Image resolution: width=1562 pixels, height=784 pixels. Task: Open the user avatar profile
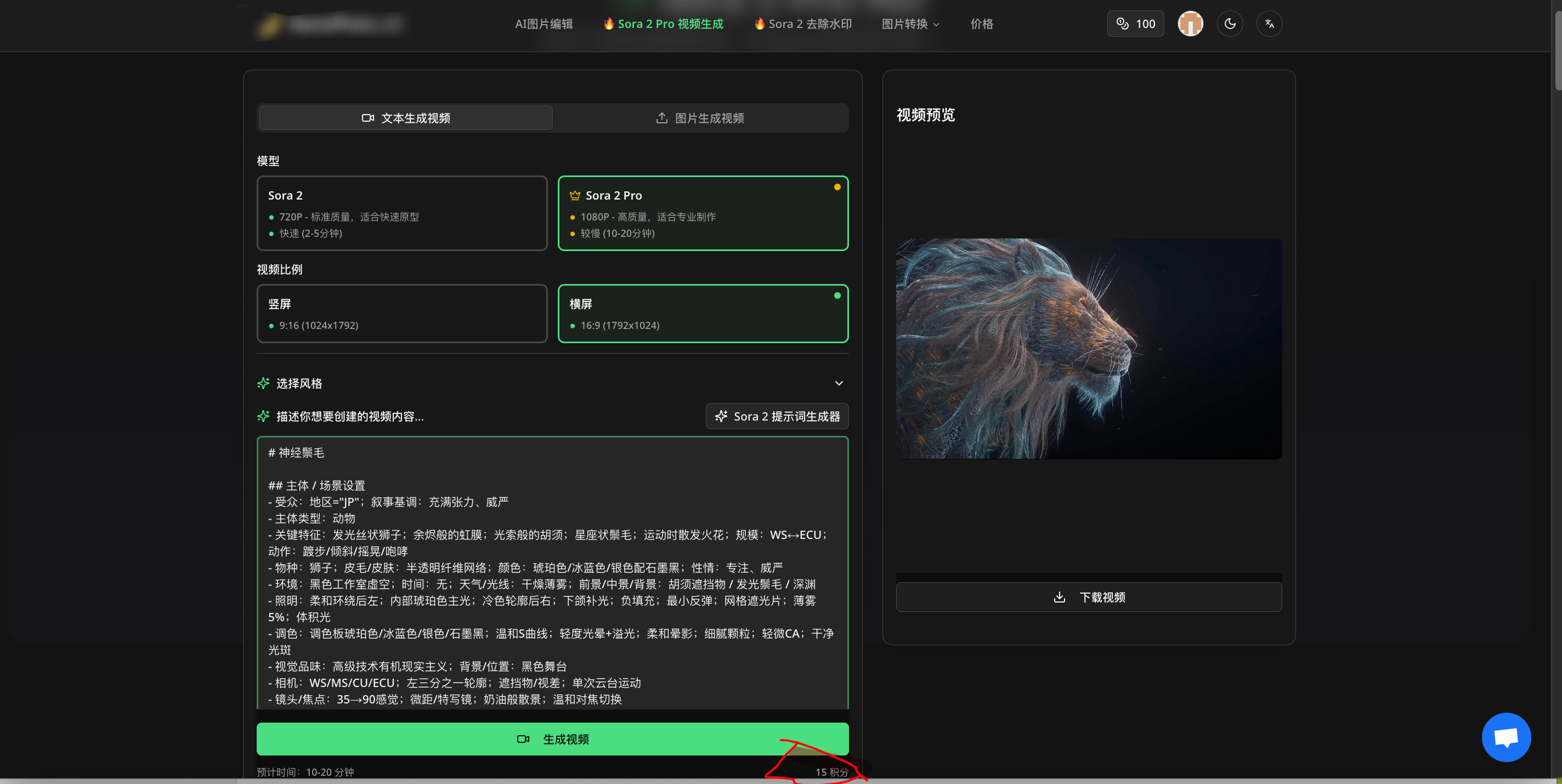tap(1190, 24)
